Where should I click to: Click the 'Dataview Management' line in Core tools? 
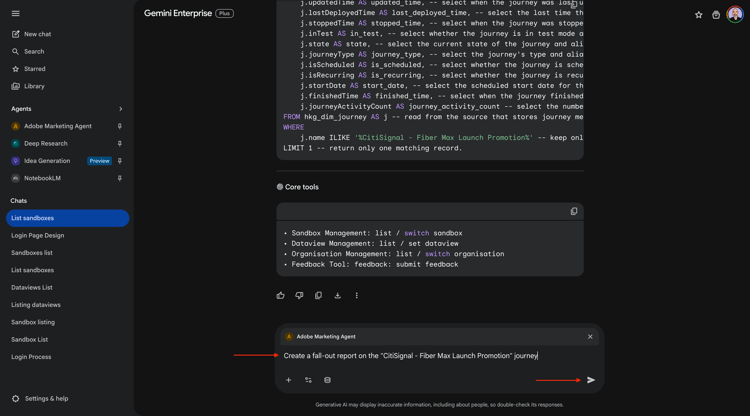pos(375,244)
